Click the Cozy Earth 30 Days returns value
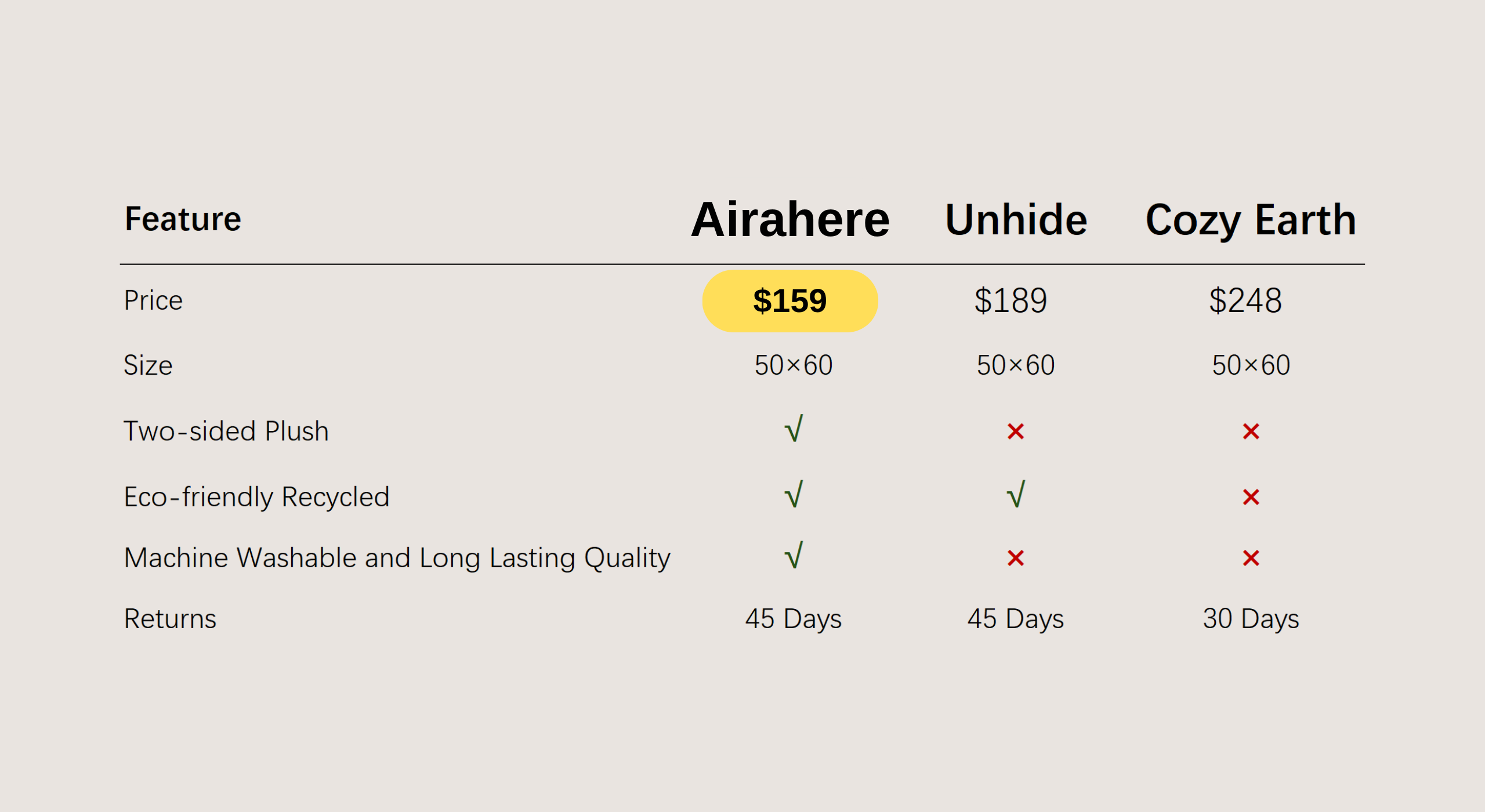1485x812 pixels. 1251,619
